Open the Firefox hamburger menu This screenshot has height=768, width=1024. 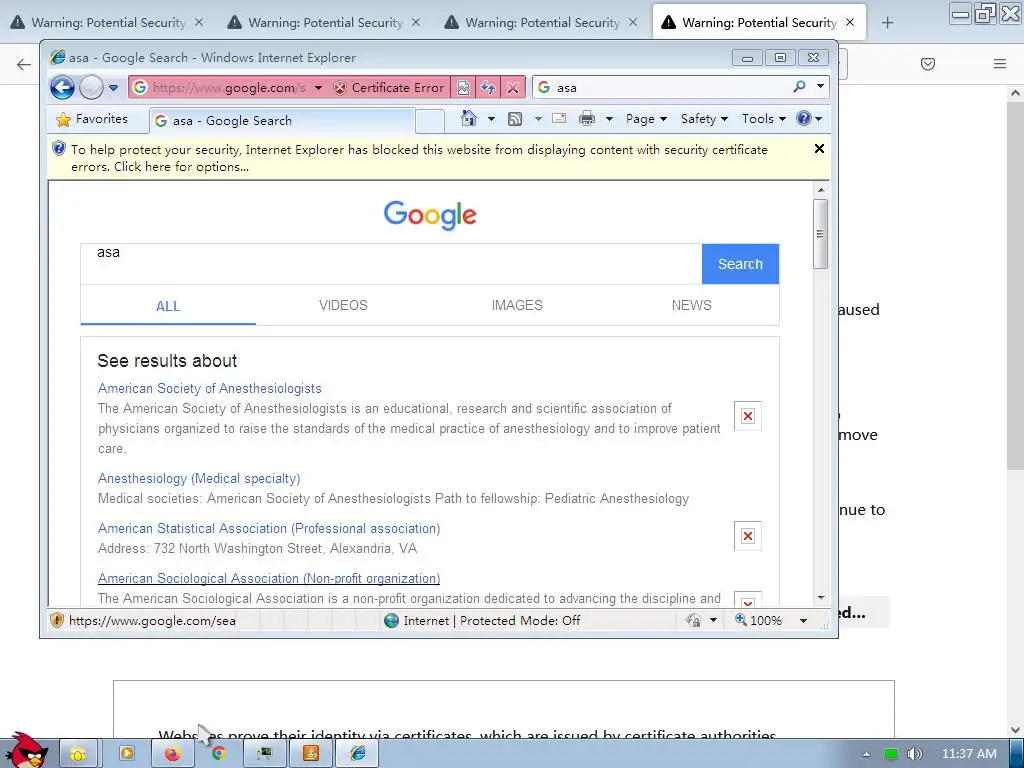(x=1000, y=64)
